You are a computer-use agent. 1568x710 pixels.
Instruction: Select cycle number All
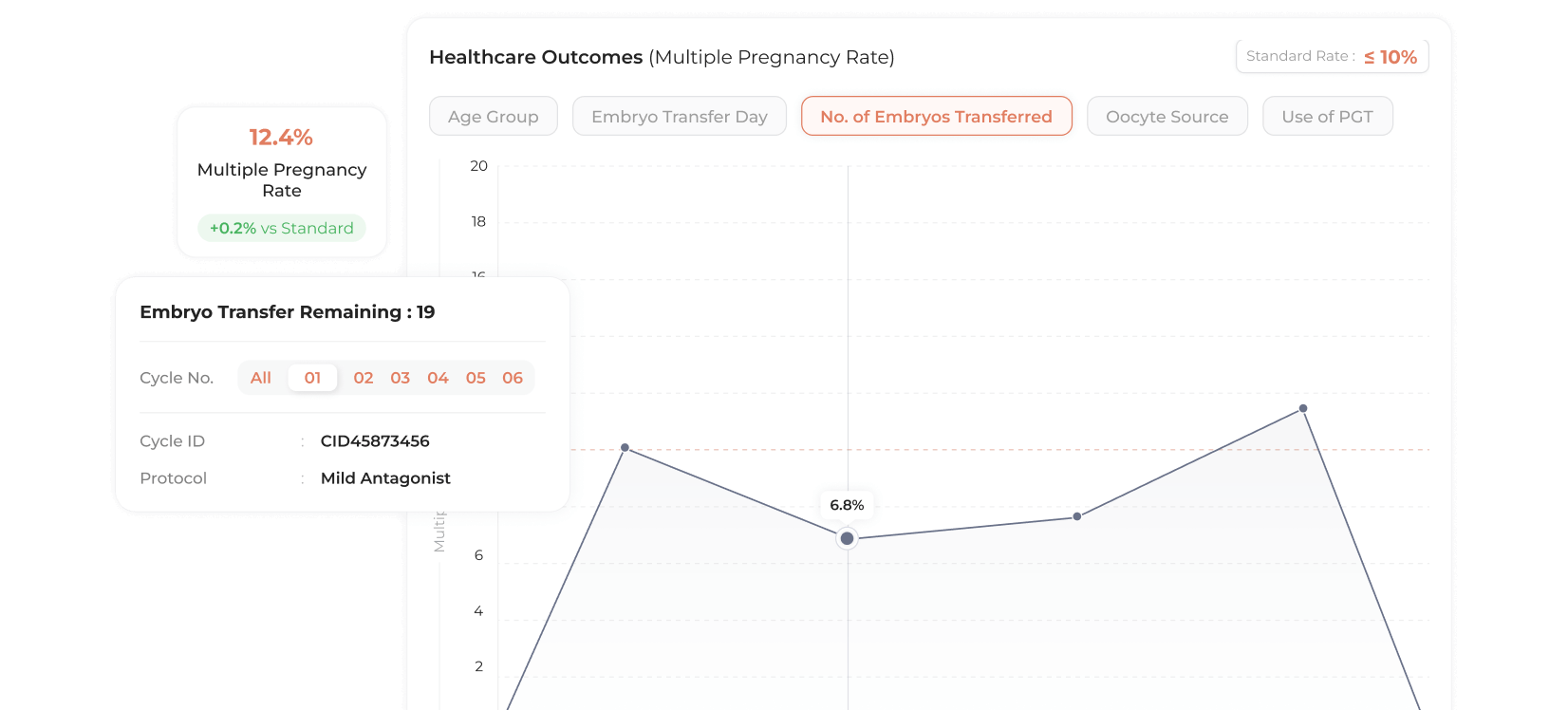[261, 378]
